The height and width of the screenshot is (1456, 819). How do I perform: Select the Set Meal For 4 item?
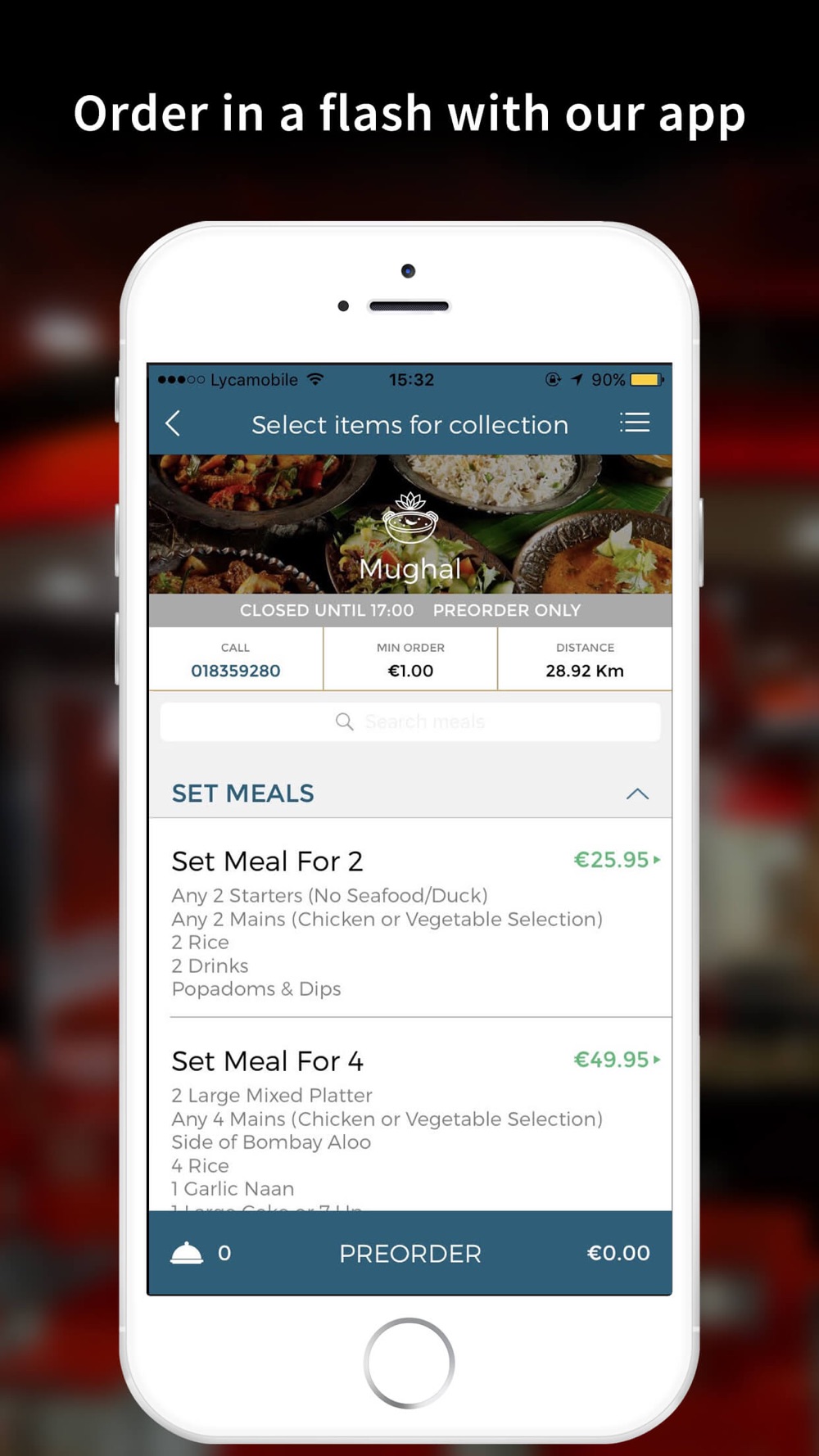click(410, 1115)
